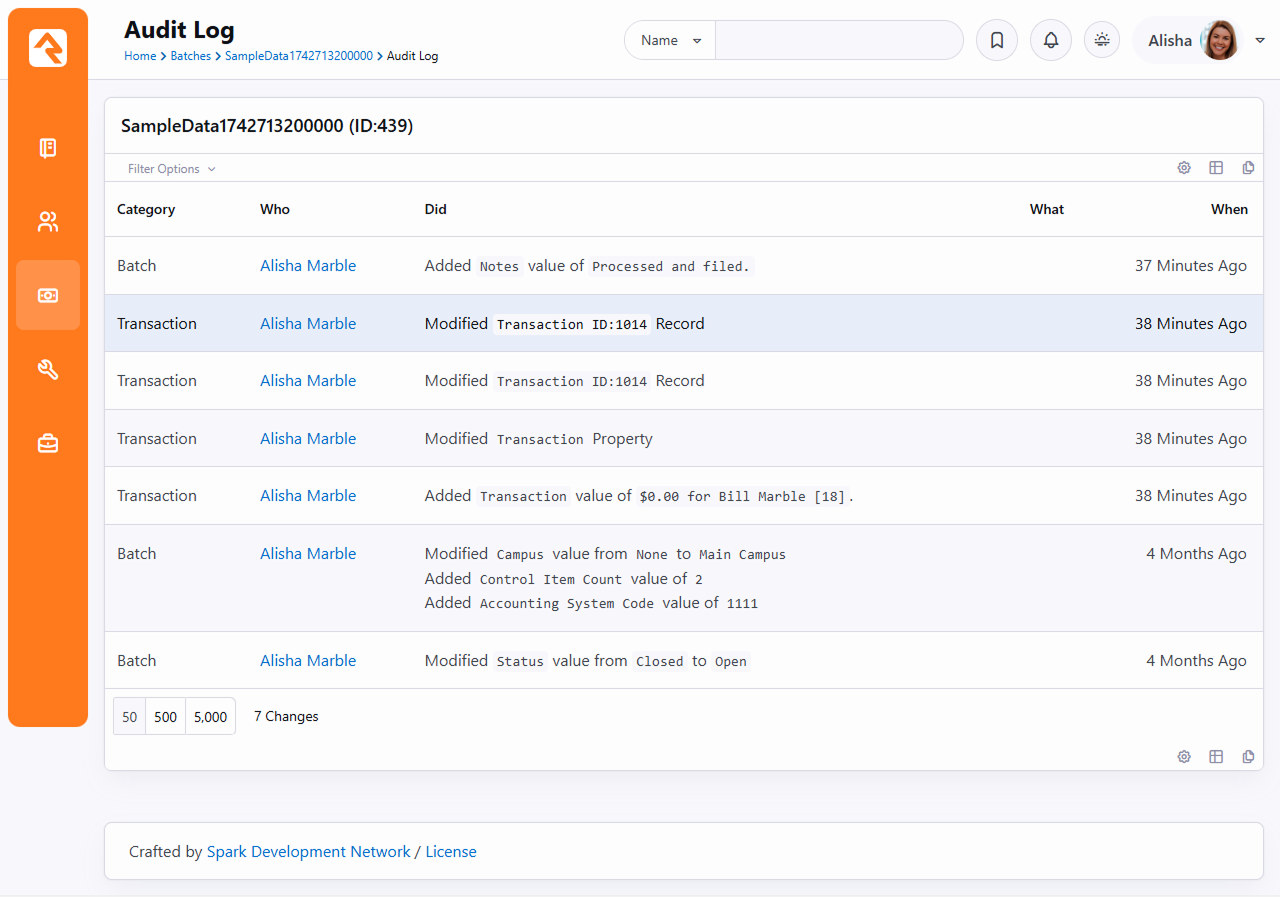Click the top grid column layout icon
1280x897 pixels.
click(x=1216, y=168)
